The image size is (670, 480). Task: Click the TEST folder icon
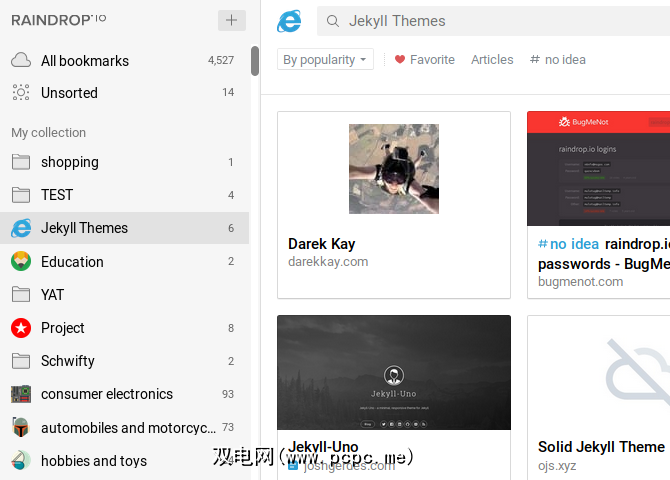tap(21, 195)
